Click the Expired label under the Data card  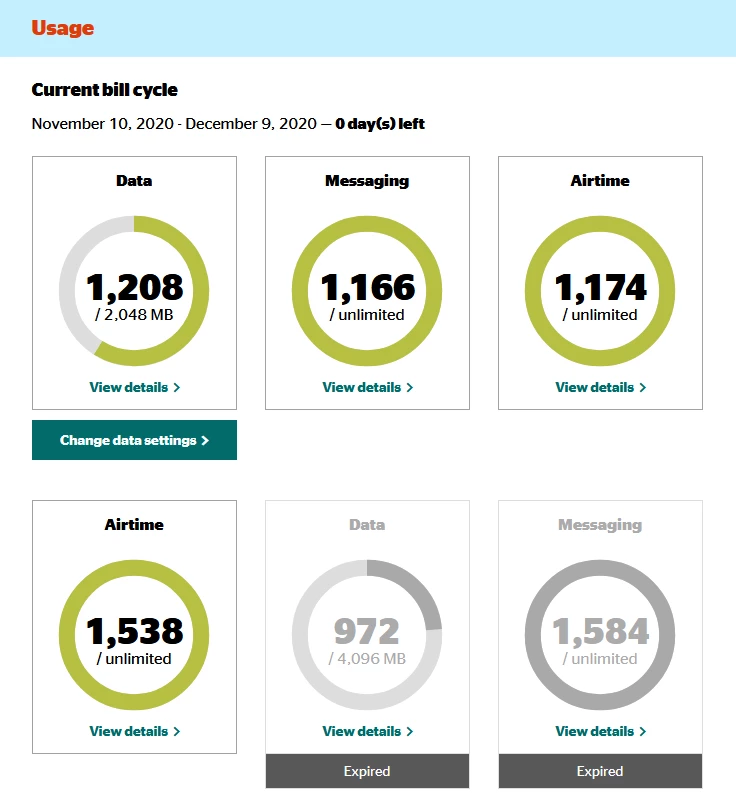pyautogui.click(x=367, y=771)
